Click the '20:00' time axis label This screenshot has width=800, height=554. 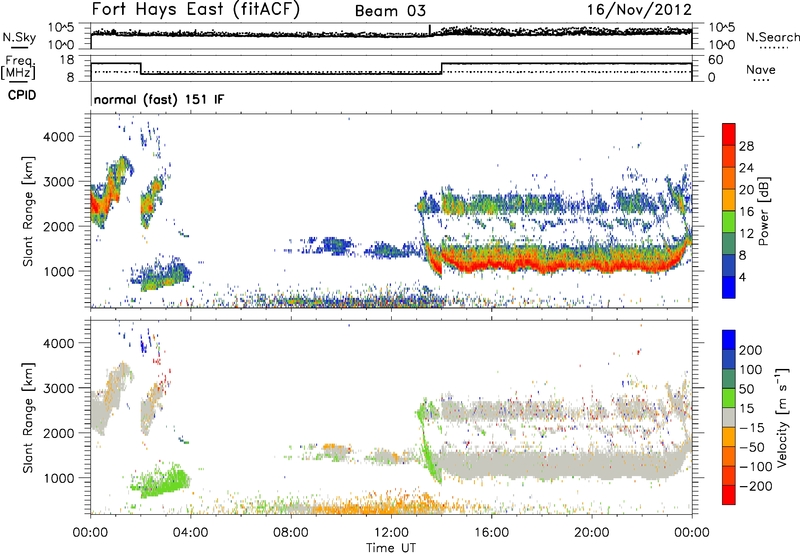pyautogui.click(x=592, y=533)
